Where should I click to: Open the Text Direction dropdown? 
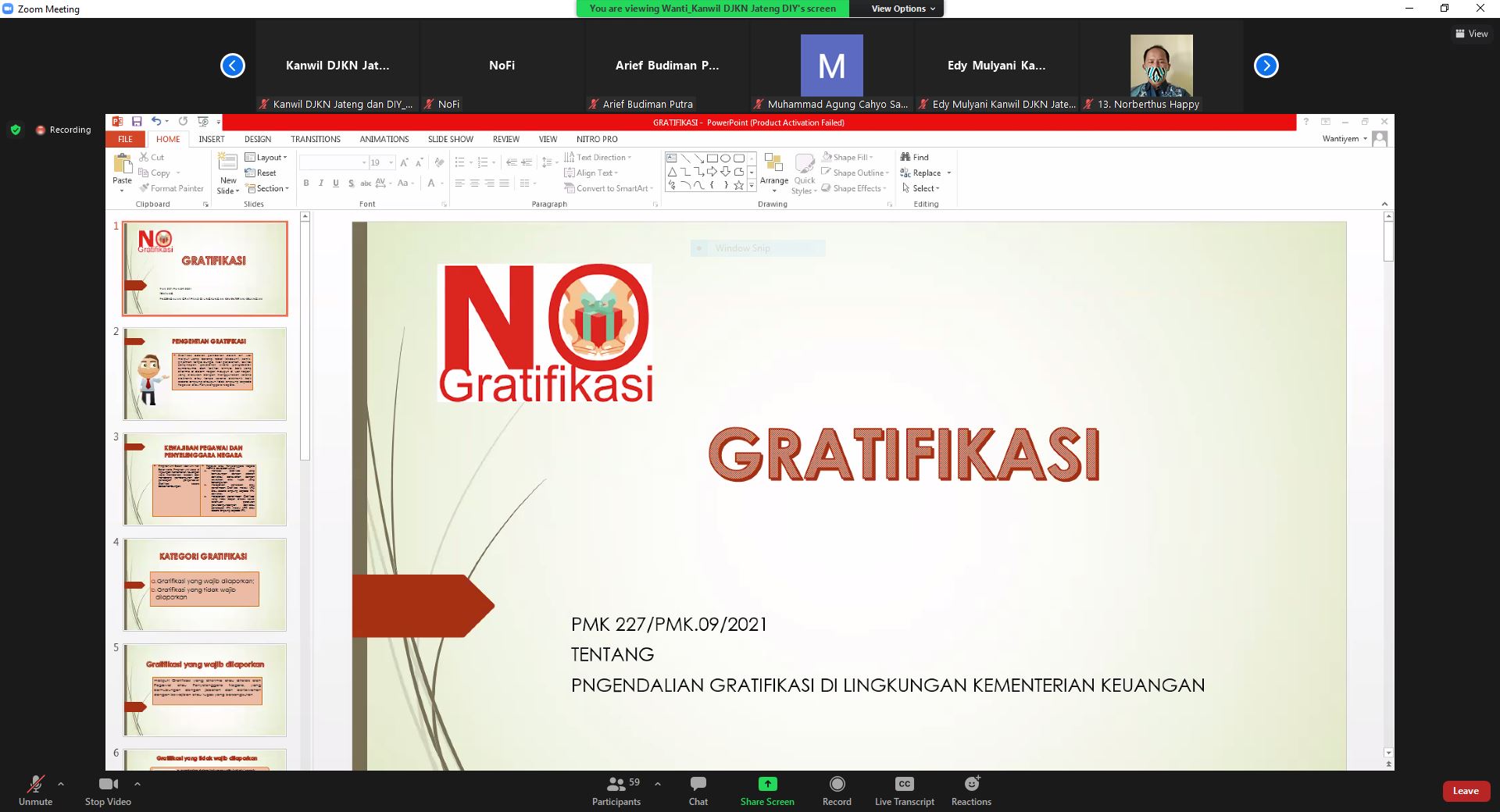598,157
